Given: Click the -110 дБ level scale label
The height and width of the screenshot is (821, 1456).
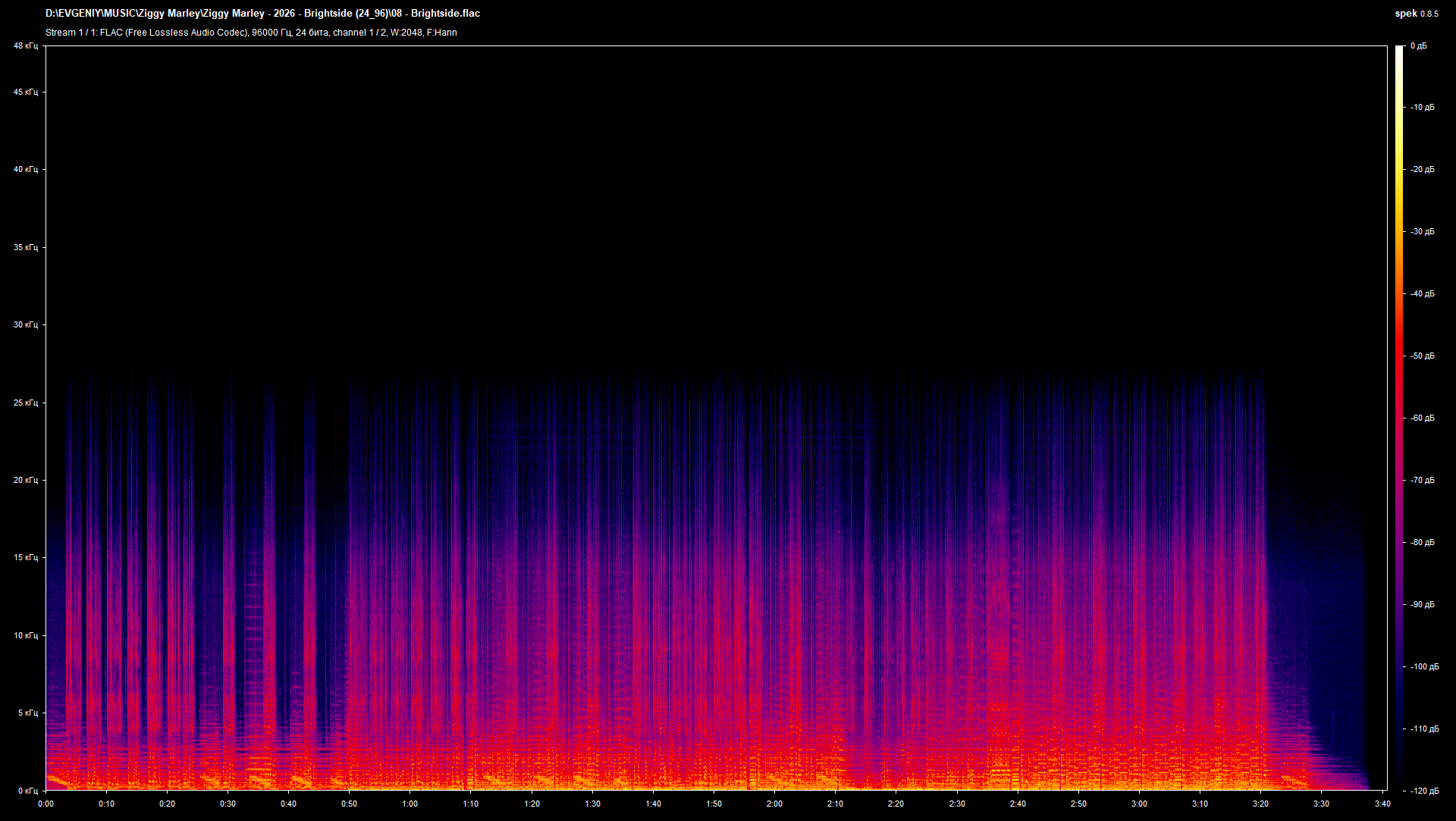Looking at the screenshot, I should pos(1425,729).
